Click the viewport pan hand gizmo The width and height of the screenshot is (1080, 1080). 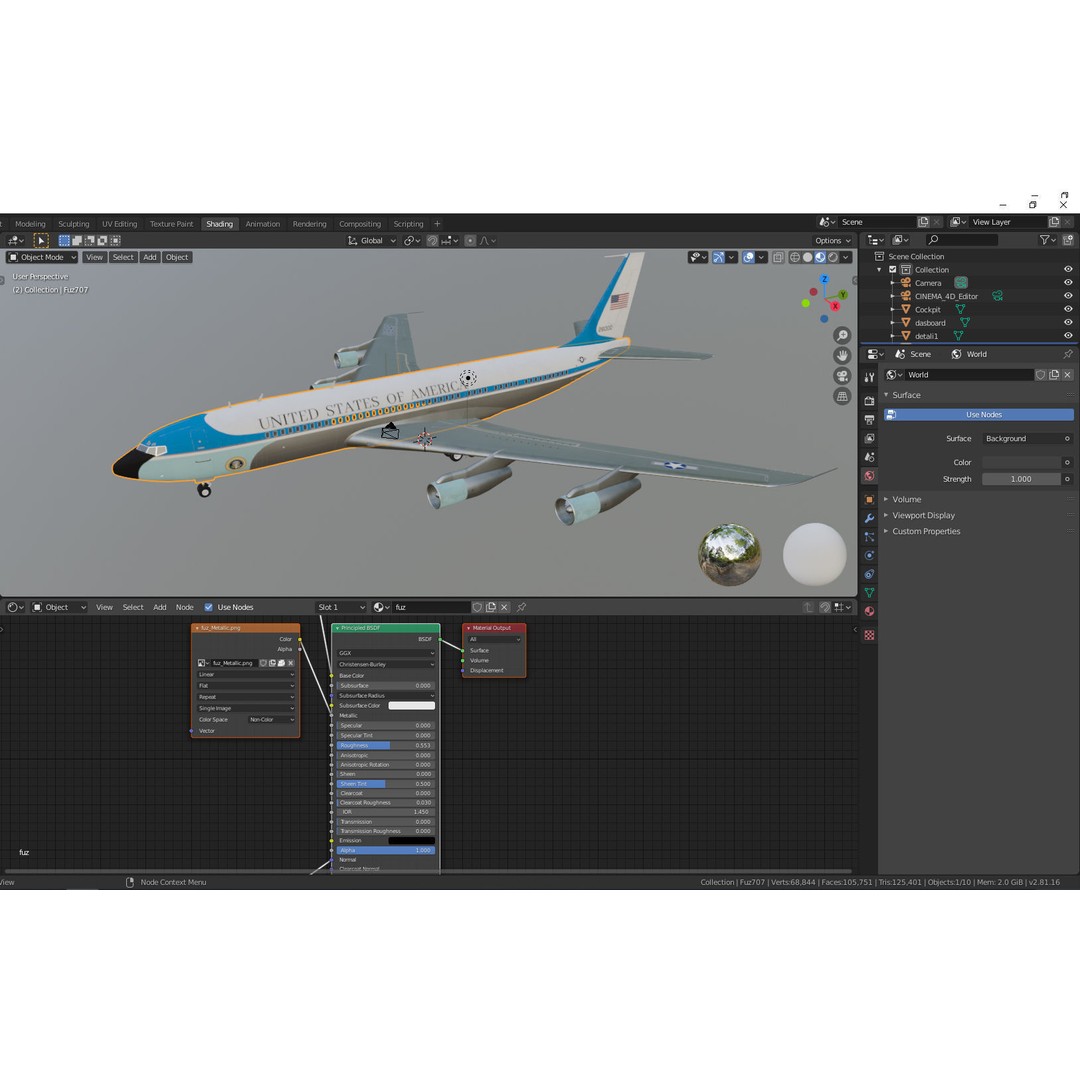point(842,355)
